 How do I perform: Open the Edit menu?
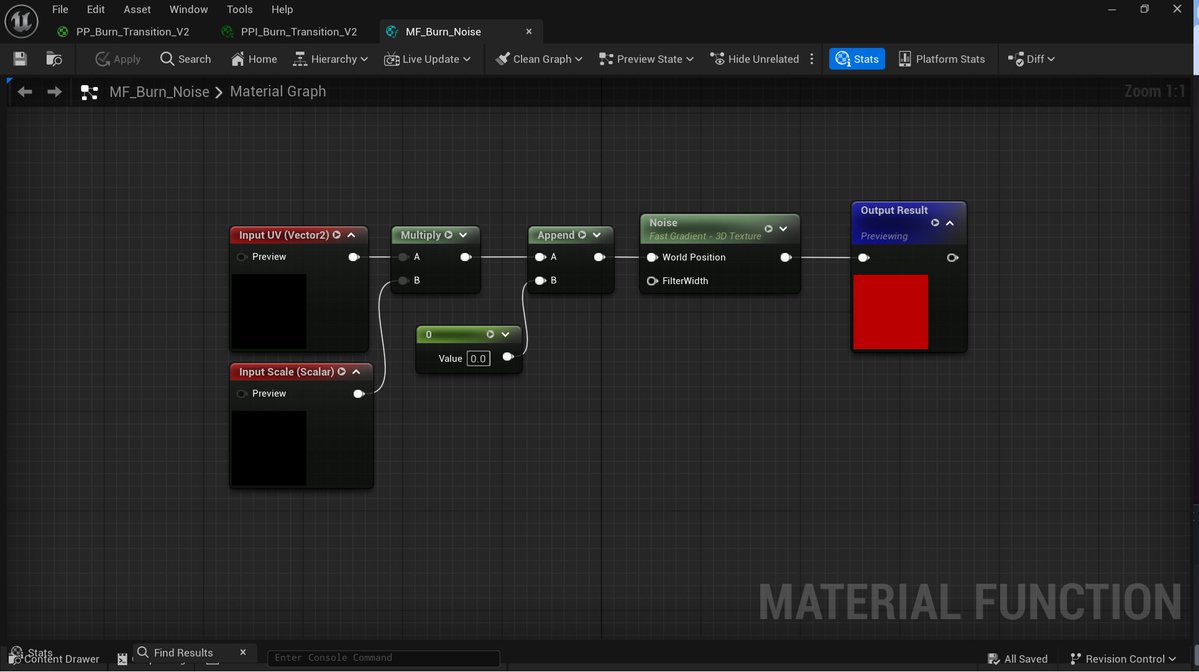point(96,9)
